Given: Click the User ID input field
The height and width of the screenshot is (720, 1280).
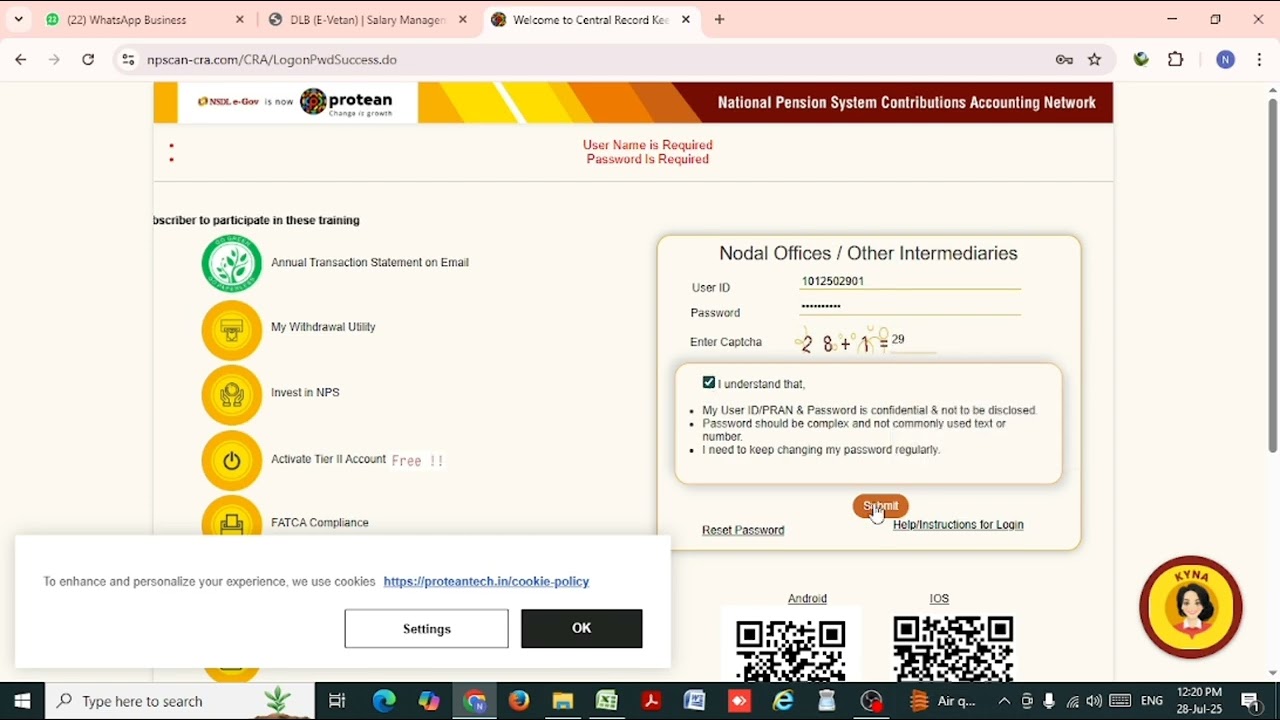Looking at the screenshot, I should (x=910, y=282).
